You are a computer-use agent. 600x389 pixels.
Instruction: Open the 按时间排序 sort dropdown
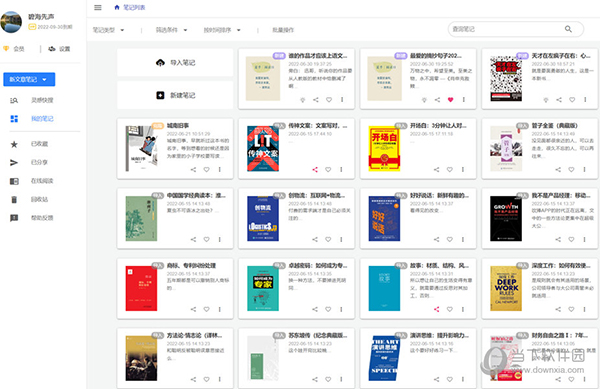[222, 30]
